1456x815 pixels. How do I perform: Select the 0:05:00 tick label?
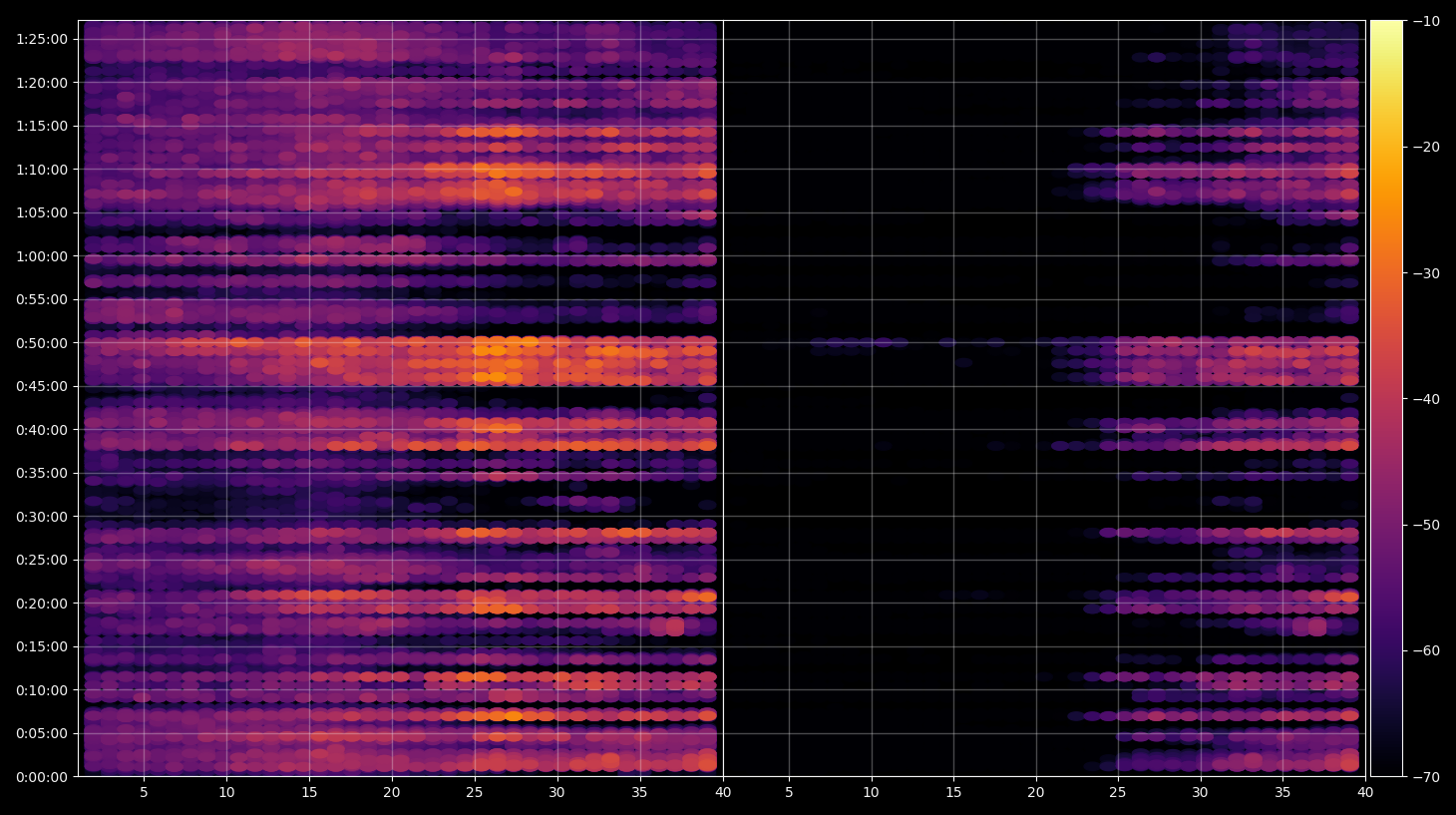tap(42, 733)
